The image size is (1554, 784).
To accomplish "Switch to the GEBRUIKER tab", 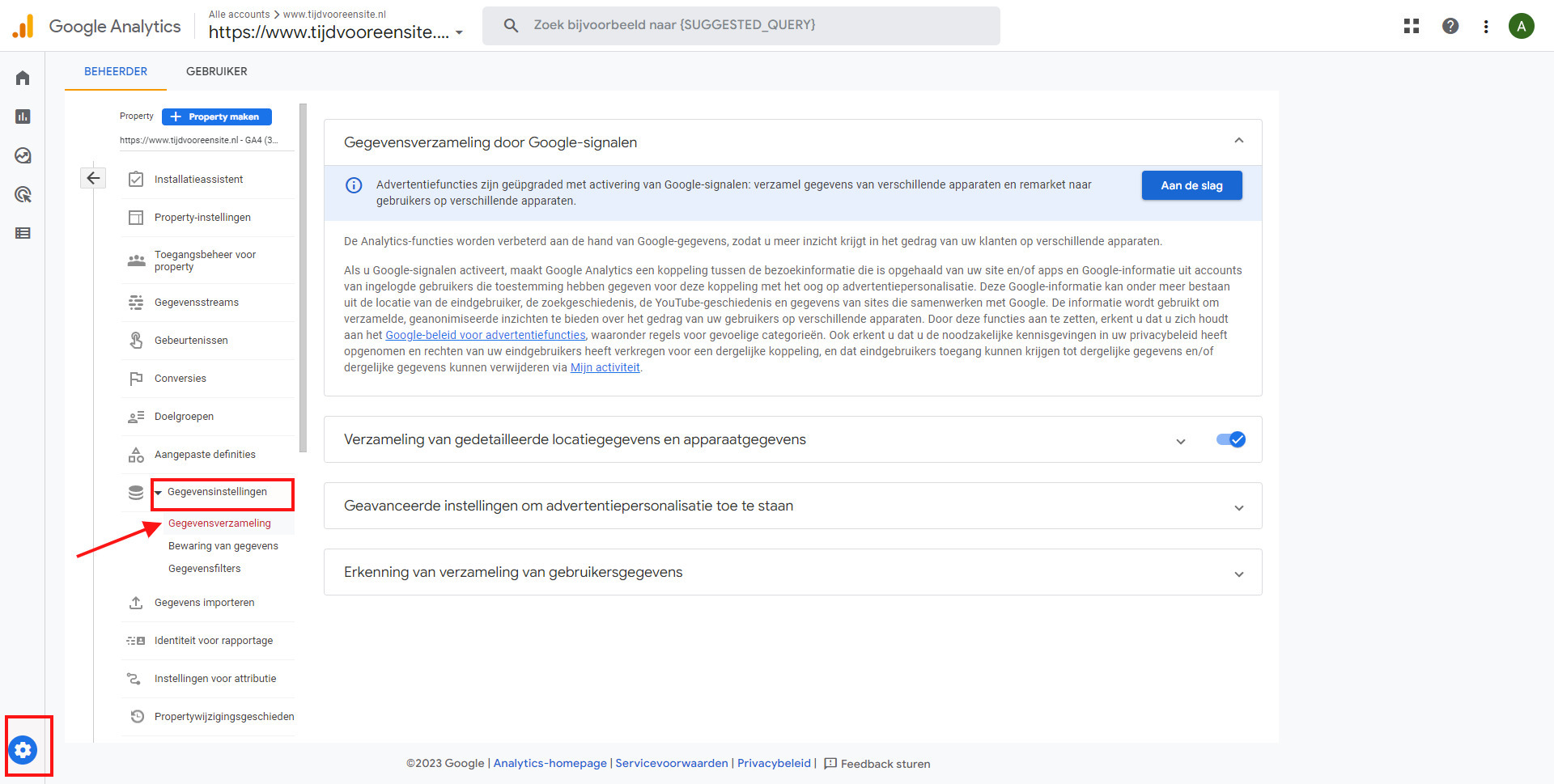I will coord(217,71).
